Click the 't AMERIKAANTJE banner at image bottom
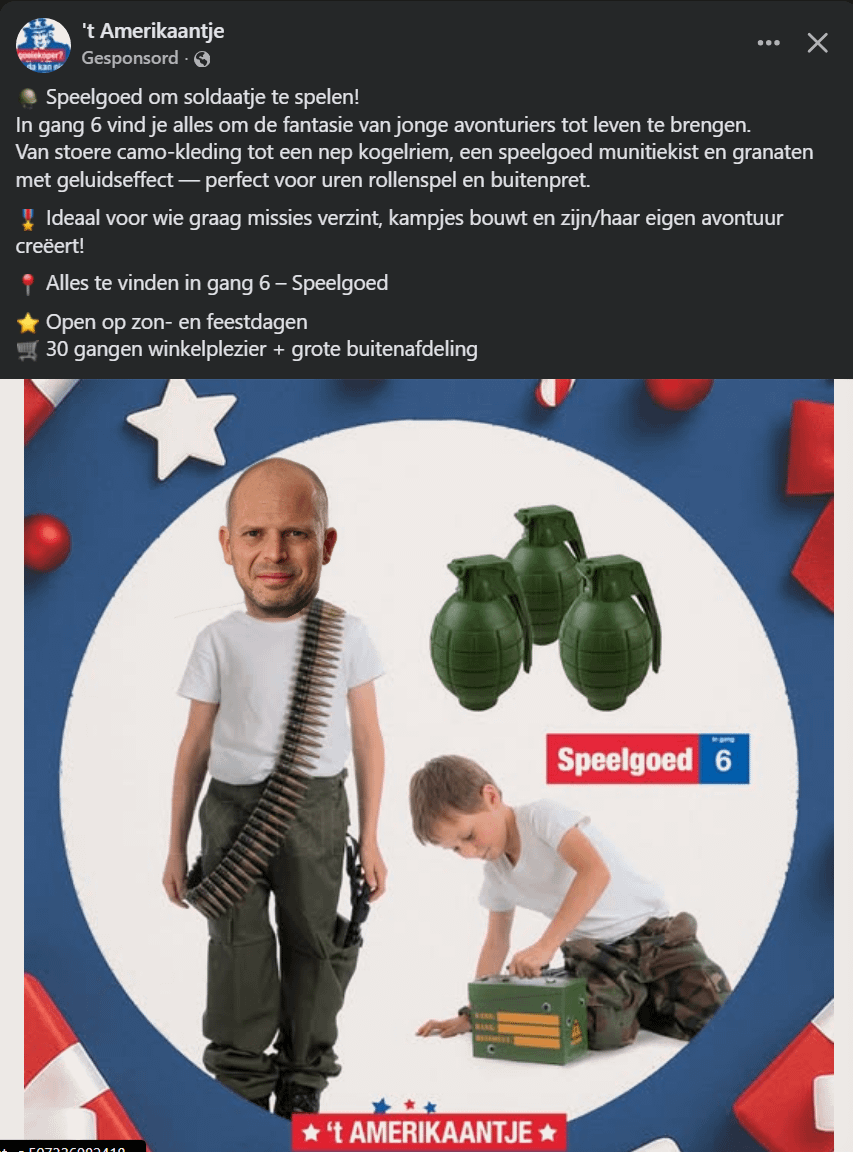 point(429,1132)
